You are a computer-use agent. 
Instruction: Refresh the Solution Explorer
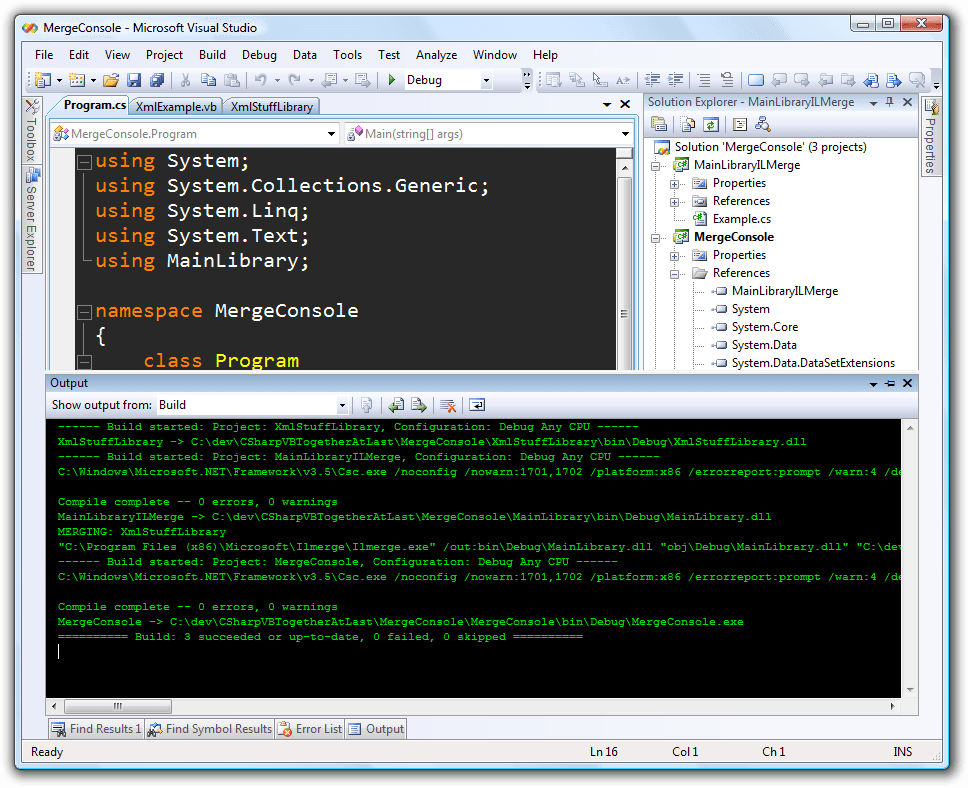[711, 123]
